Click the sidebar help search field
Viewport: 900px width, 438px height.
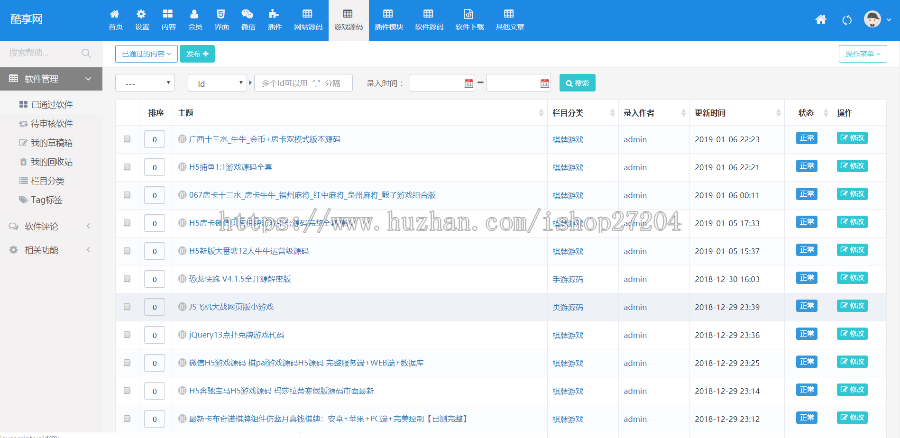[43, 53]
